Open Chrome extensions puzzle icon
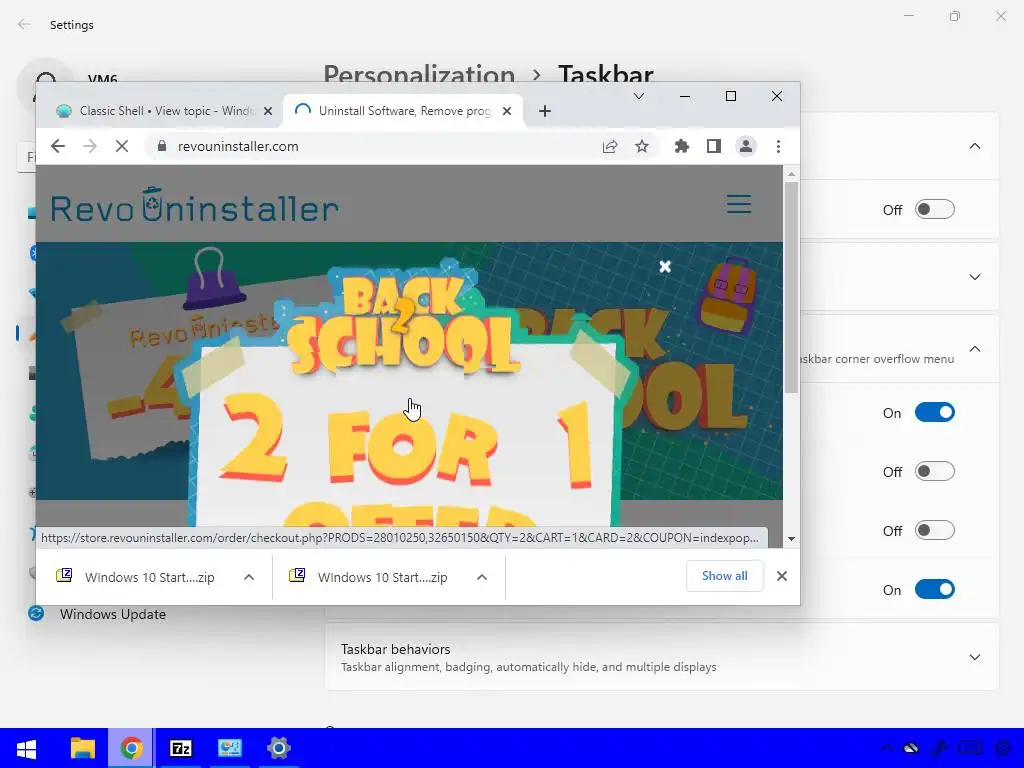Image resolution: width=1024 pixels, height=768 pixels. (682, 146)
